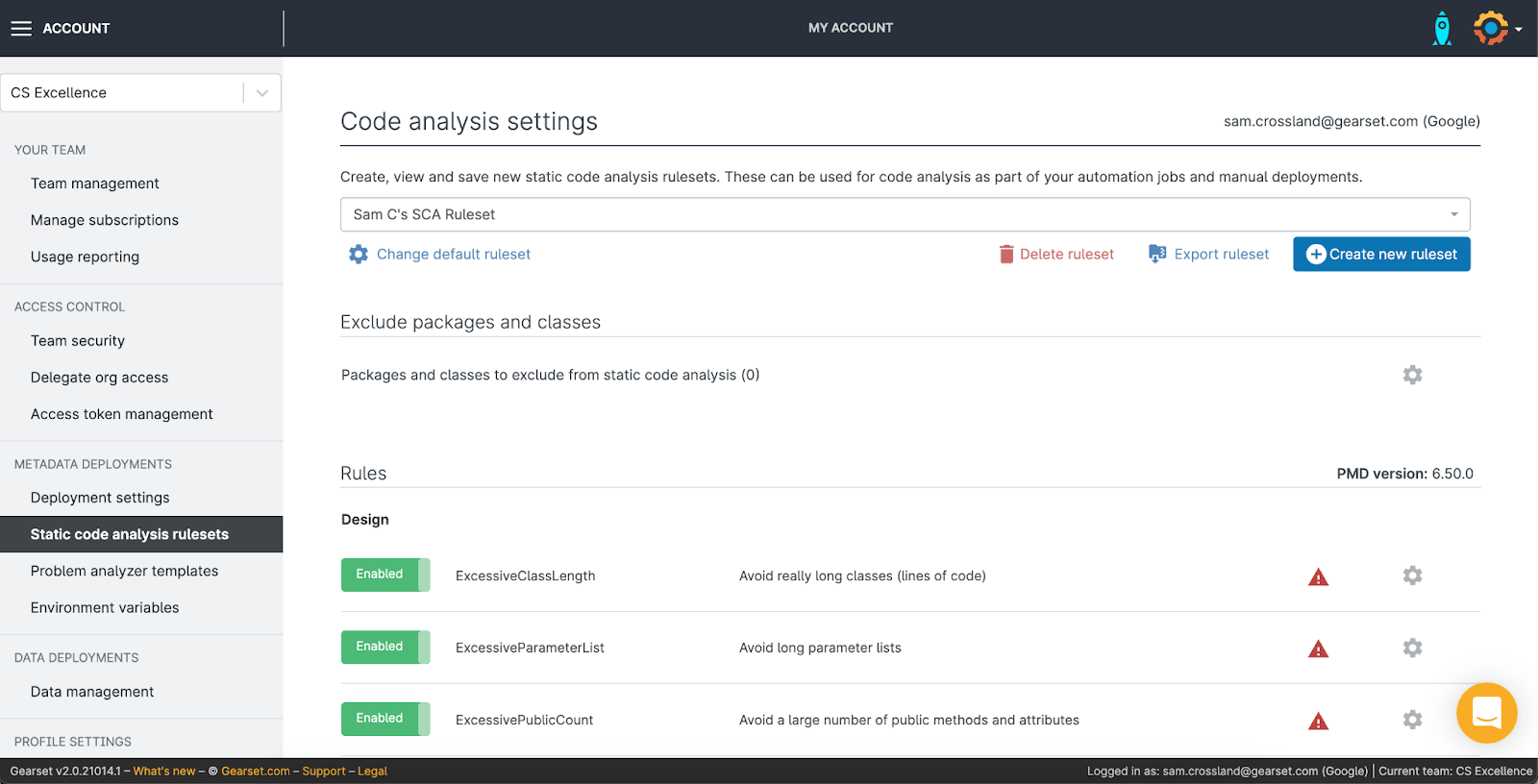The height and width of the screenshot is (784, 1538).
Task: Click the Delete ruleset link
Action: (x=1056, y=255)
